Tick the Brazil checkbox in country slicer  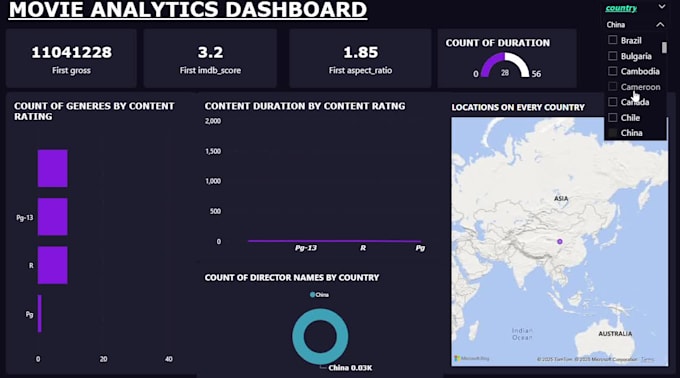pyautogui.click(x=612, y=40)
